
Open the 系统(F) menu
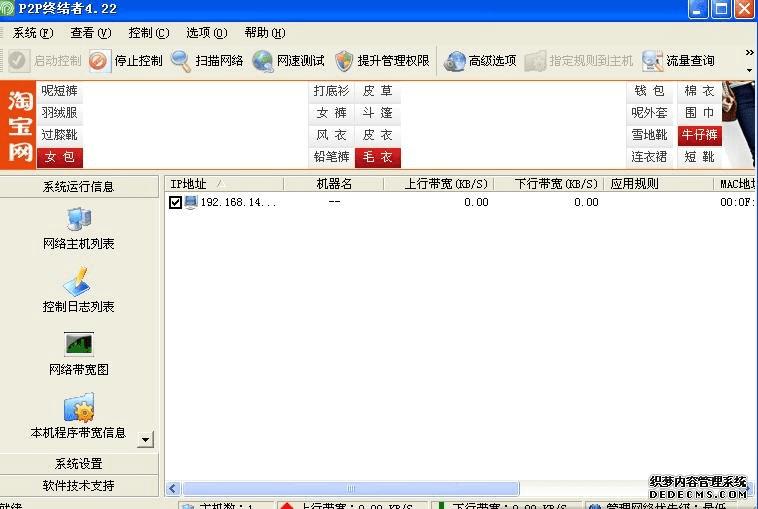[x=33, y=33]
